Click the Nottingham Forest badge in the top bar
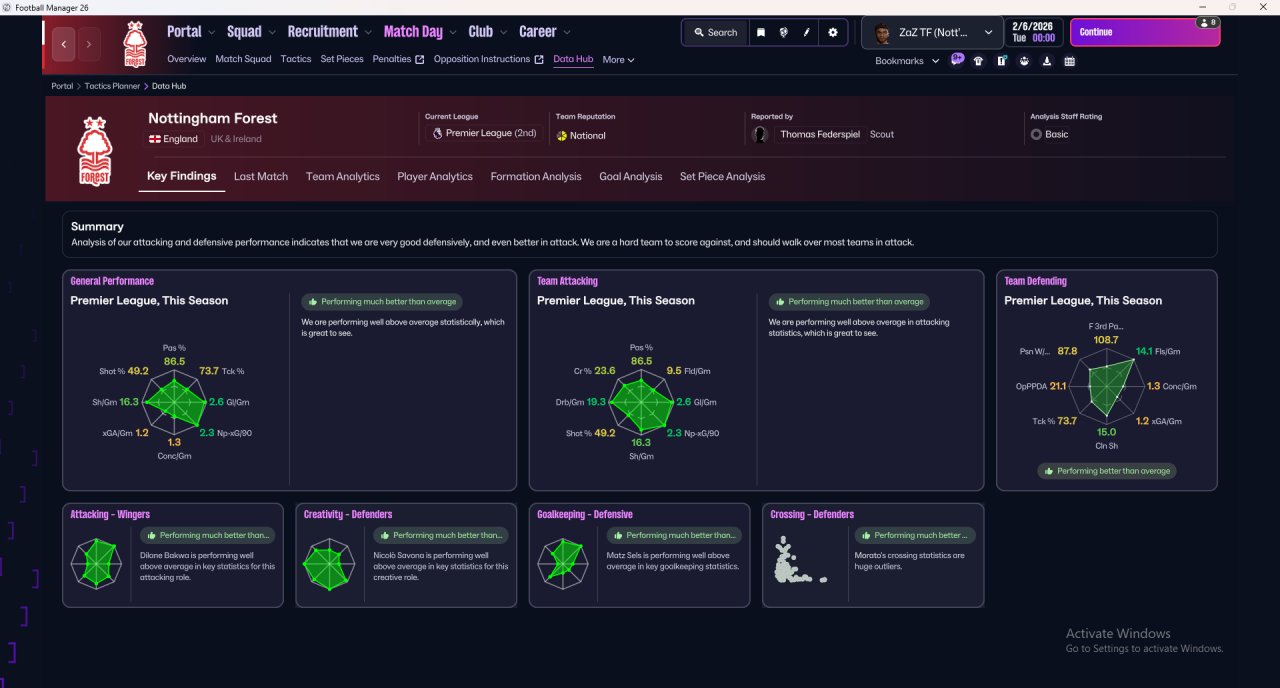1280x688 pixels. click(x=134, y=44)
